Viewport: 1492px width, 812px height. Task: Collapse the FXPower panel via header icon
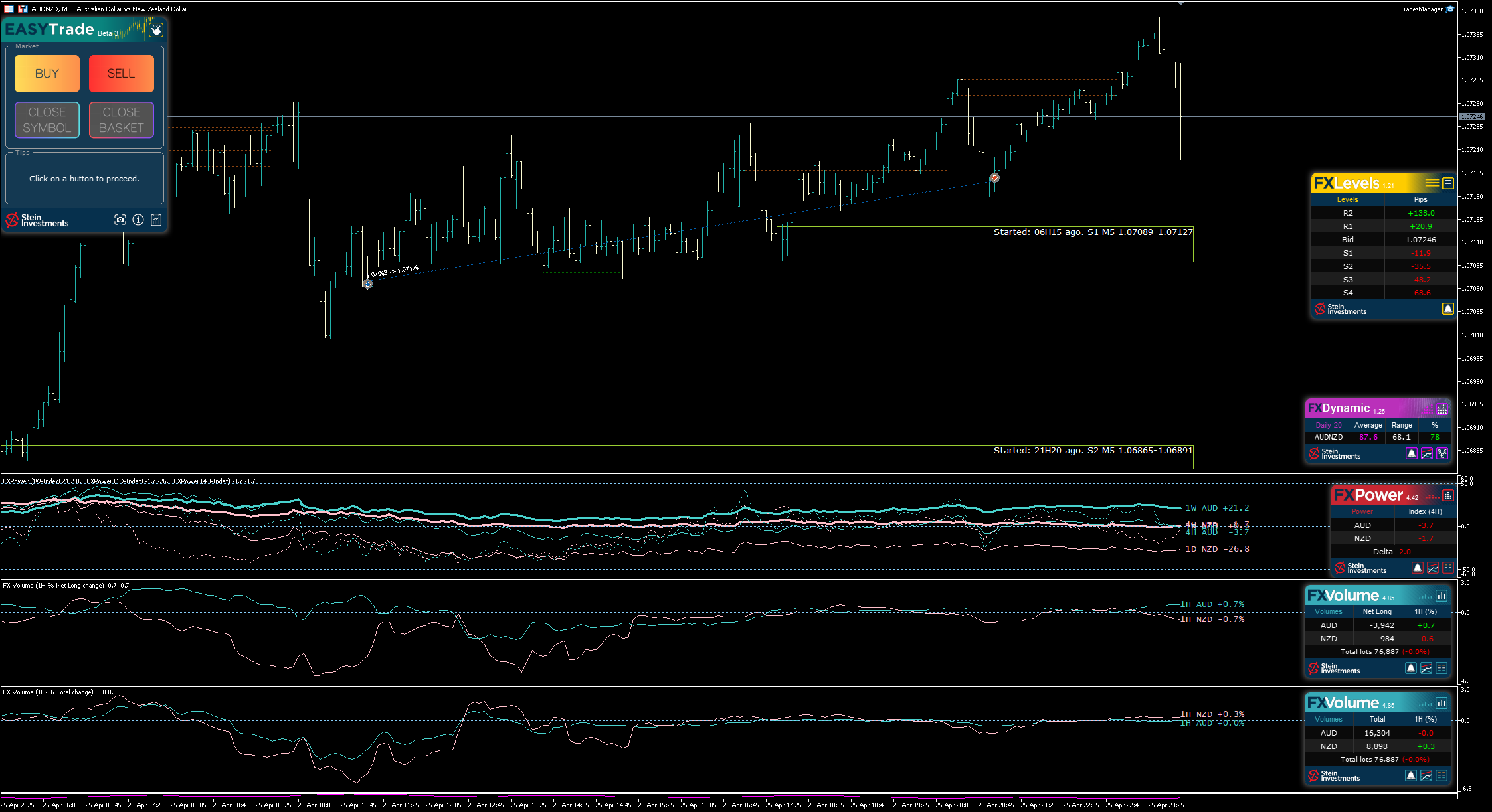click(x=1448, y=495)
